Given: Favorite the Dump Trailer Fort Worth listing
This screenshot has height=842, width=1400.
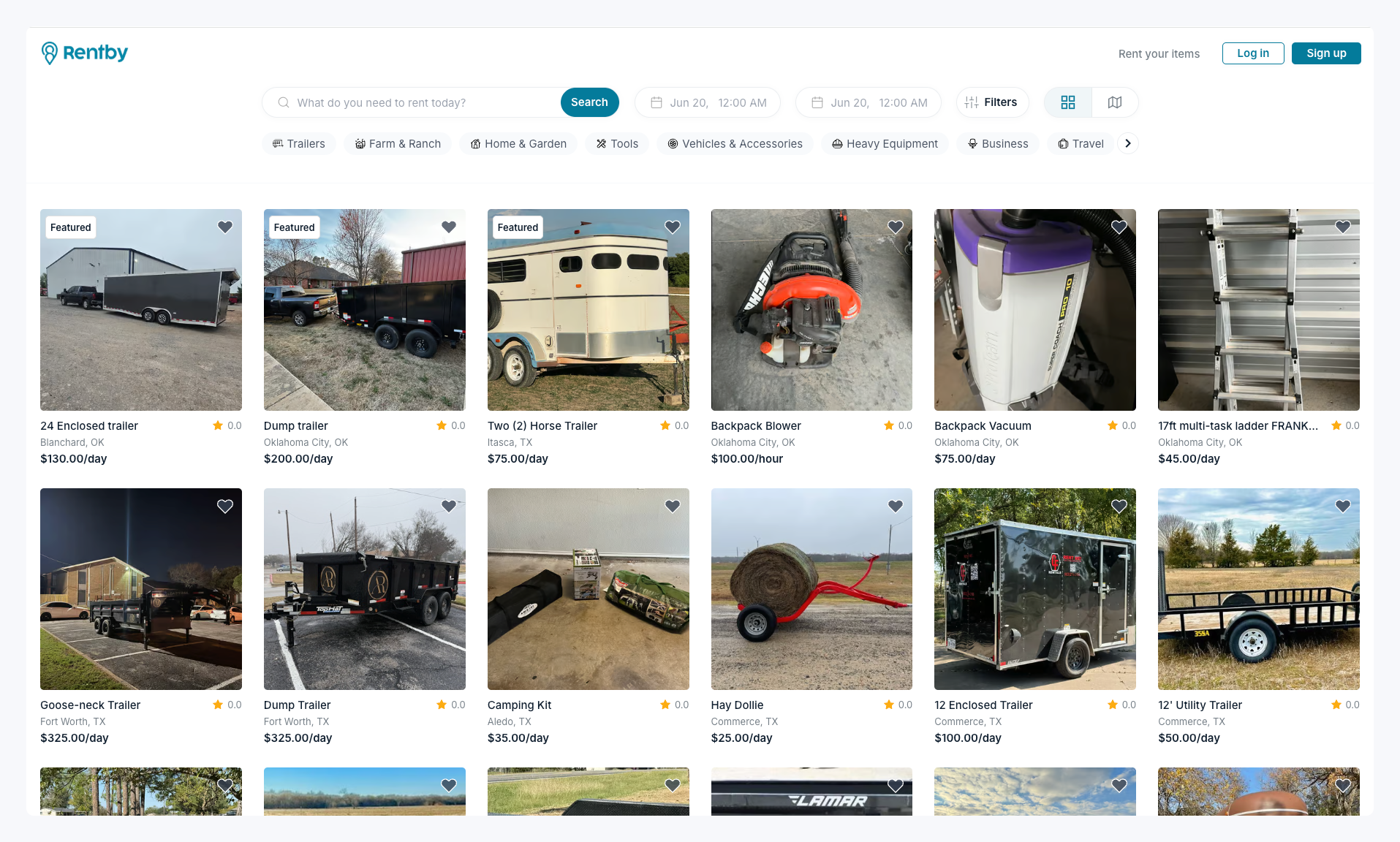Looking at the screenshot, I should pyautogui.click(x=449, y=507).
